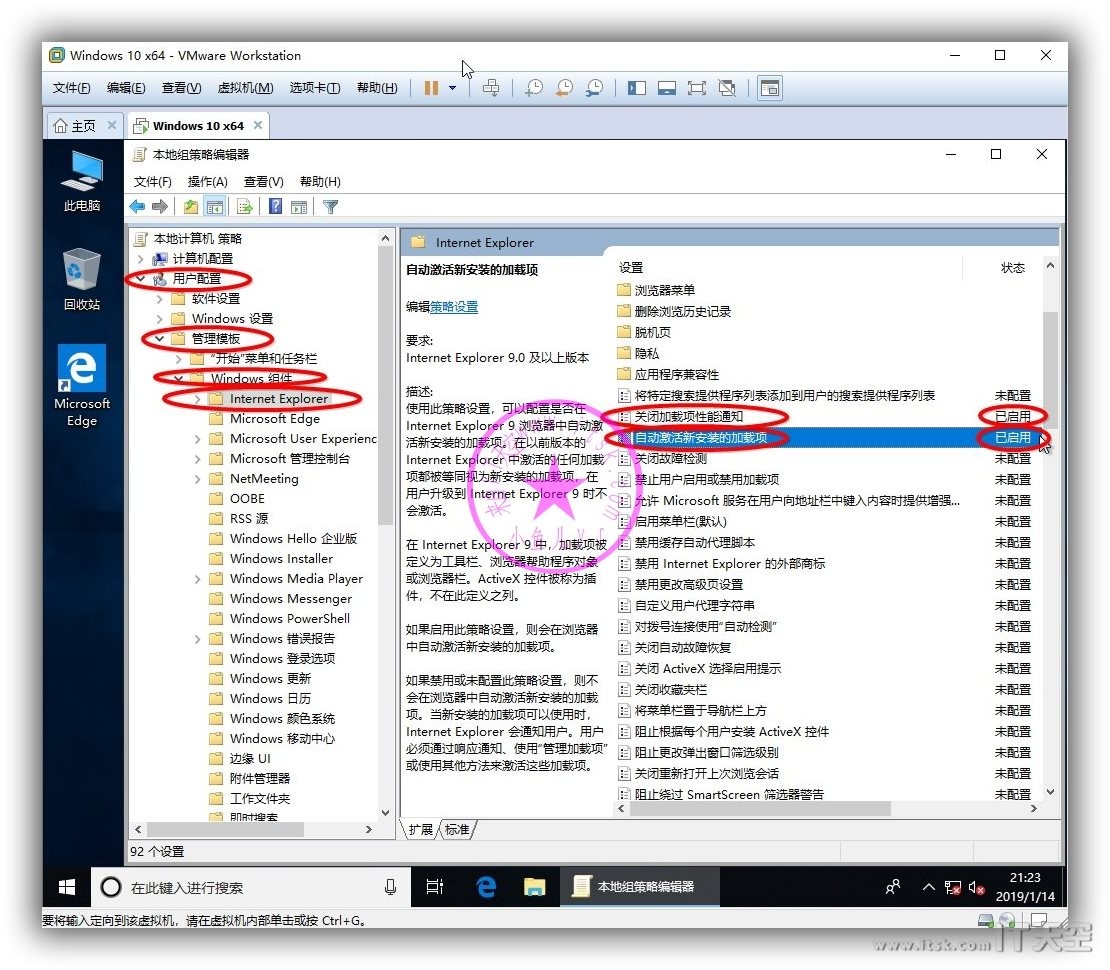Image resolution: width=1110 pixels, height=970 pixels.
Task: Click the Windows Start button
Action: click(x=67, y=887)
